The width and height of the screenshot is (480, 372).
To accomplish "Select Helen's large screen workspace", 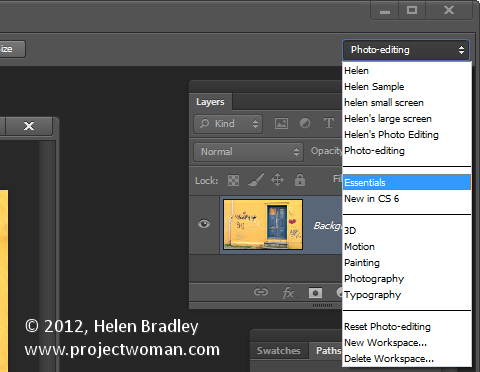I will [407, 119].
